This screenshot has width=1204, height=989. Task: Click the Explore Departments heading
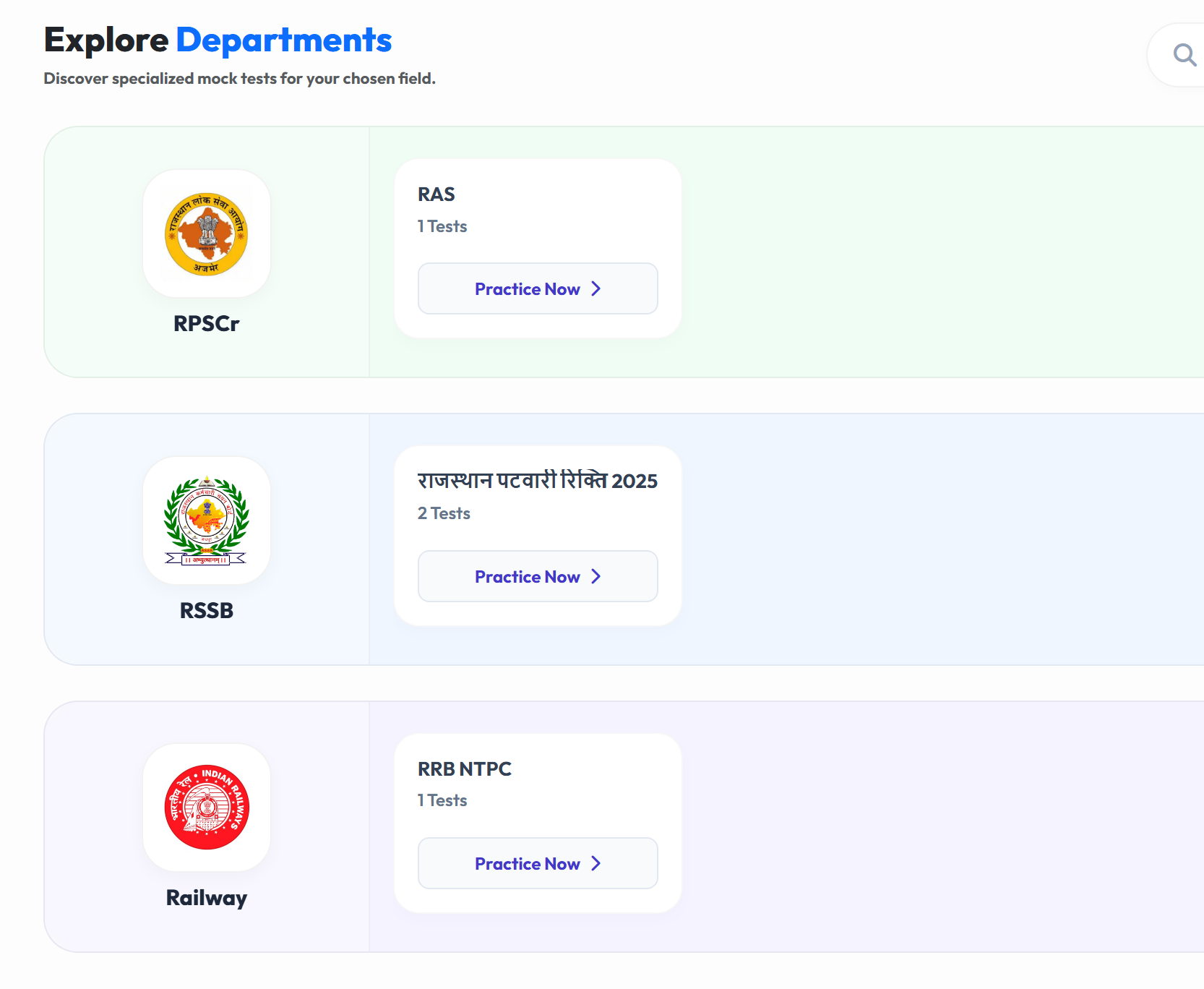coord(218,40)
